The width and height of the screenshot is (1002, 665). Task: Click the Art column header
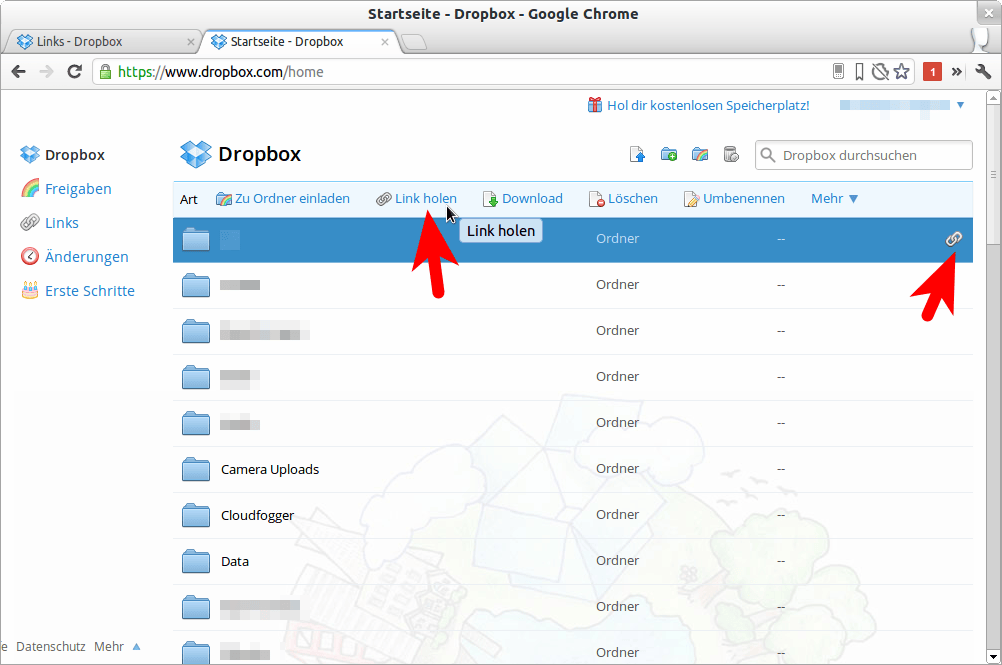[x=189, y=199]
